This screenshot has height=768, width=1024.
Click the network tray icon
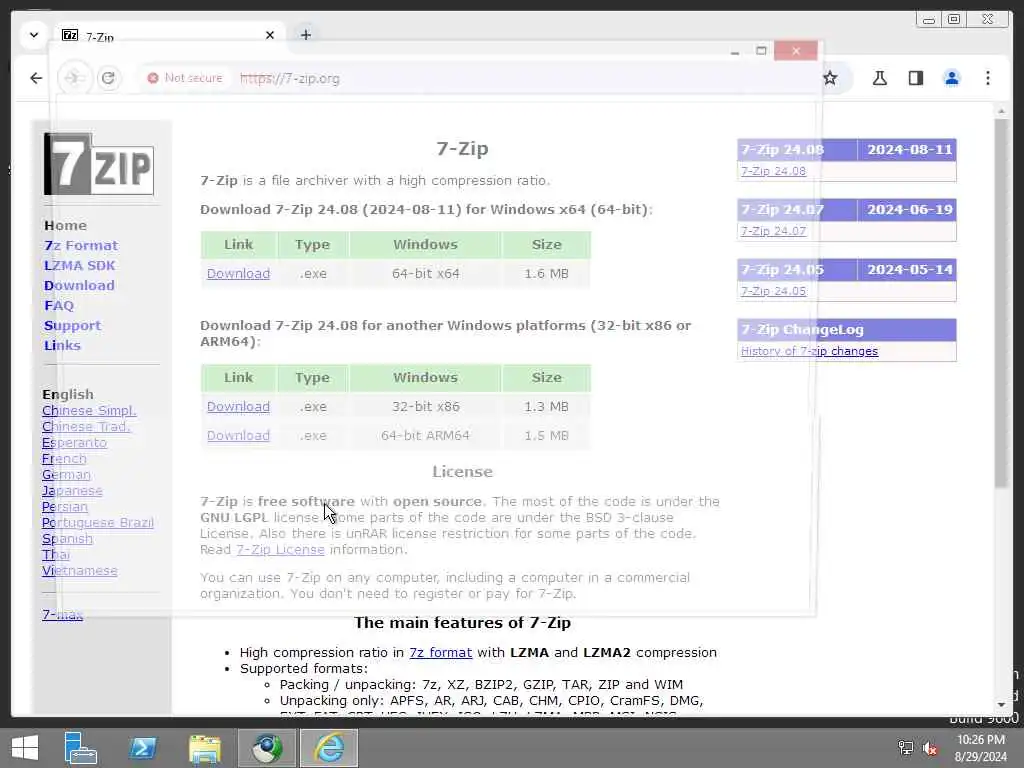pyautogui.click(x=905, y=748)
